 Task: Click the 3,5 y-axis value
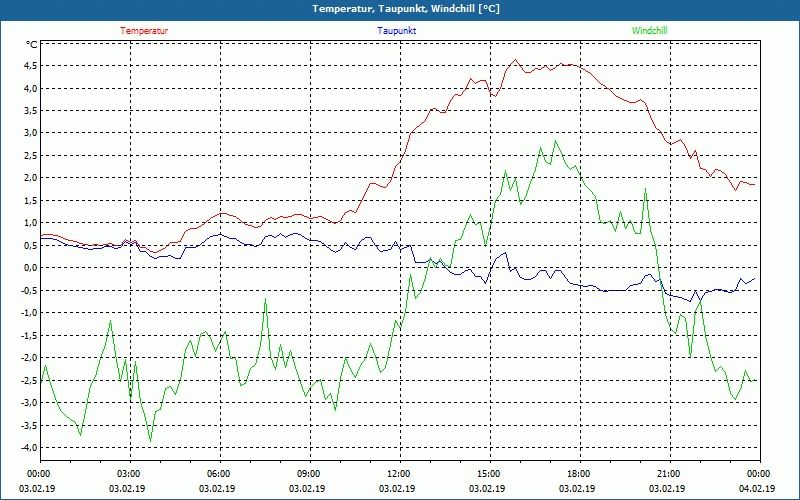pyautogui.click(x=30, y=110)
